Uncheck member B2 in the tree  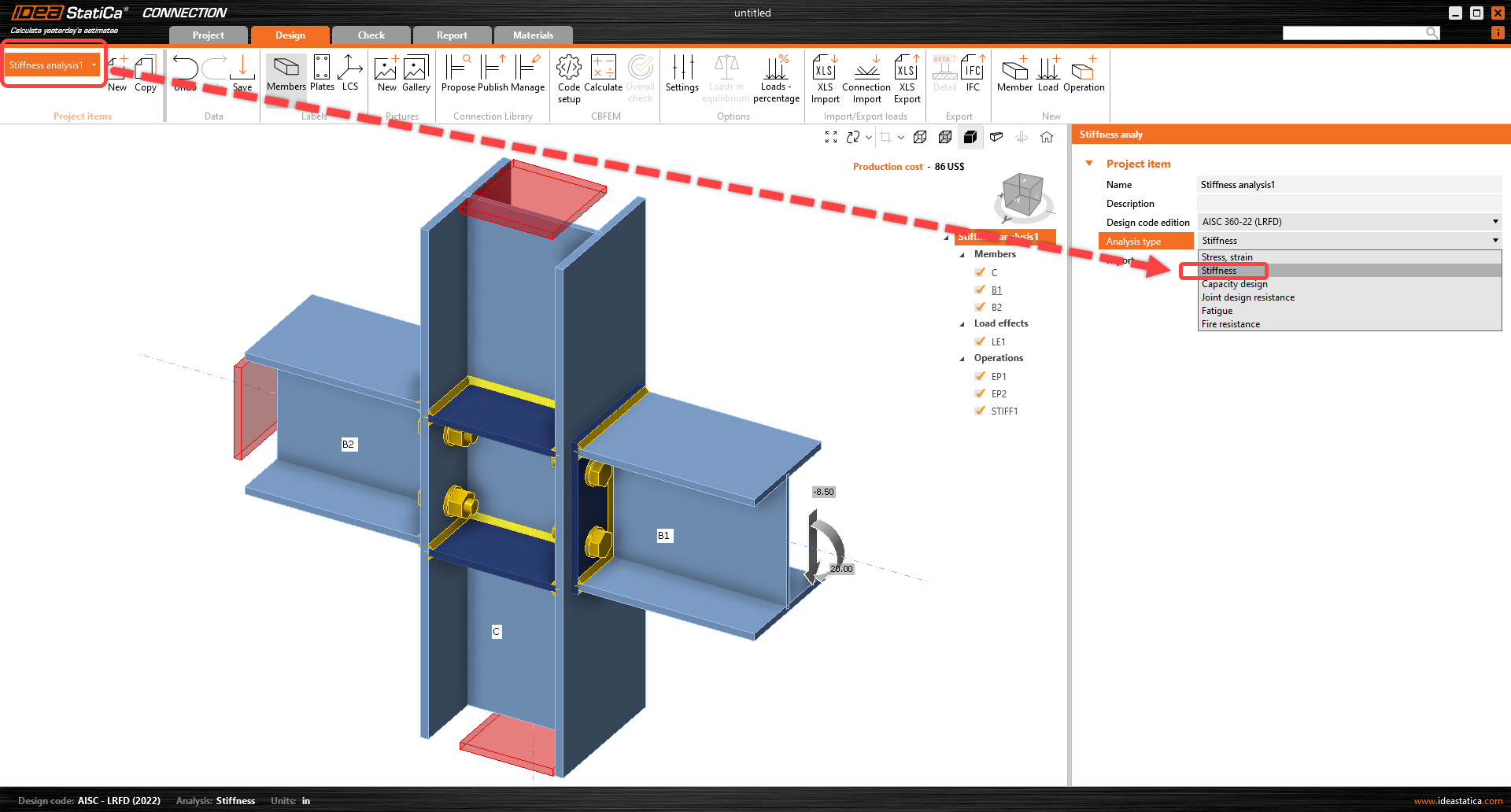[981, 307]
